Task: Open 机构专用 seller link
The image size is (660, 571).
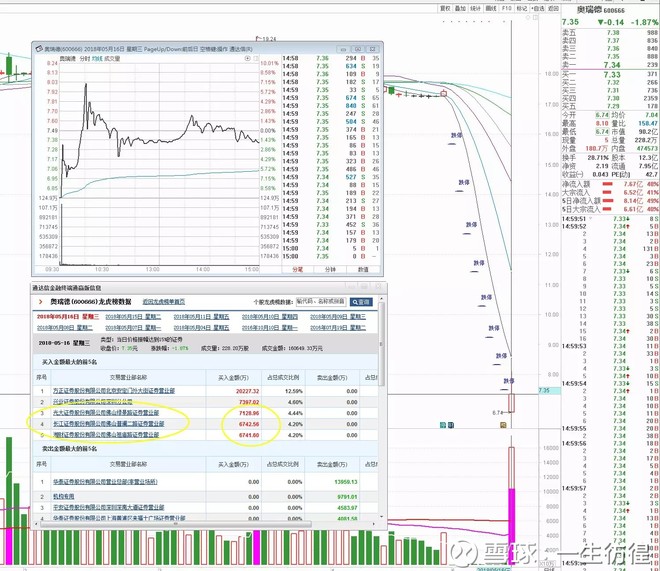Action: (64, 497)
